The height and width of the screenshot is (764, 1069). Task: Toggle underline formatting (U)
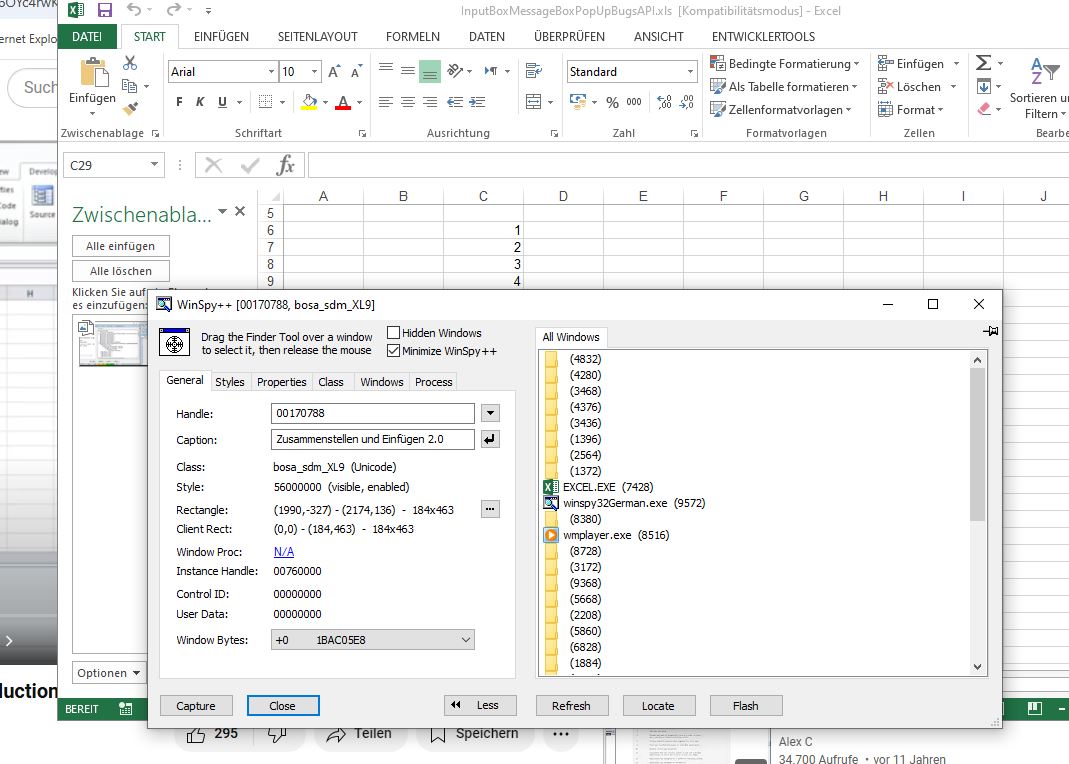222,102
